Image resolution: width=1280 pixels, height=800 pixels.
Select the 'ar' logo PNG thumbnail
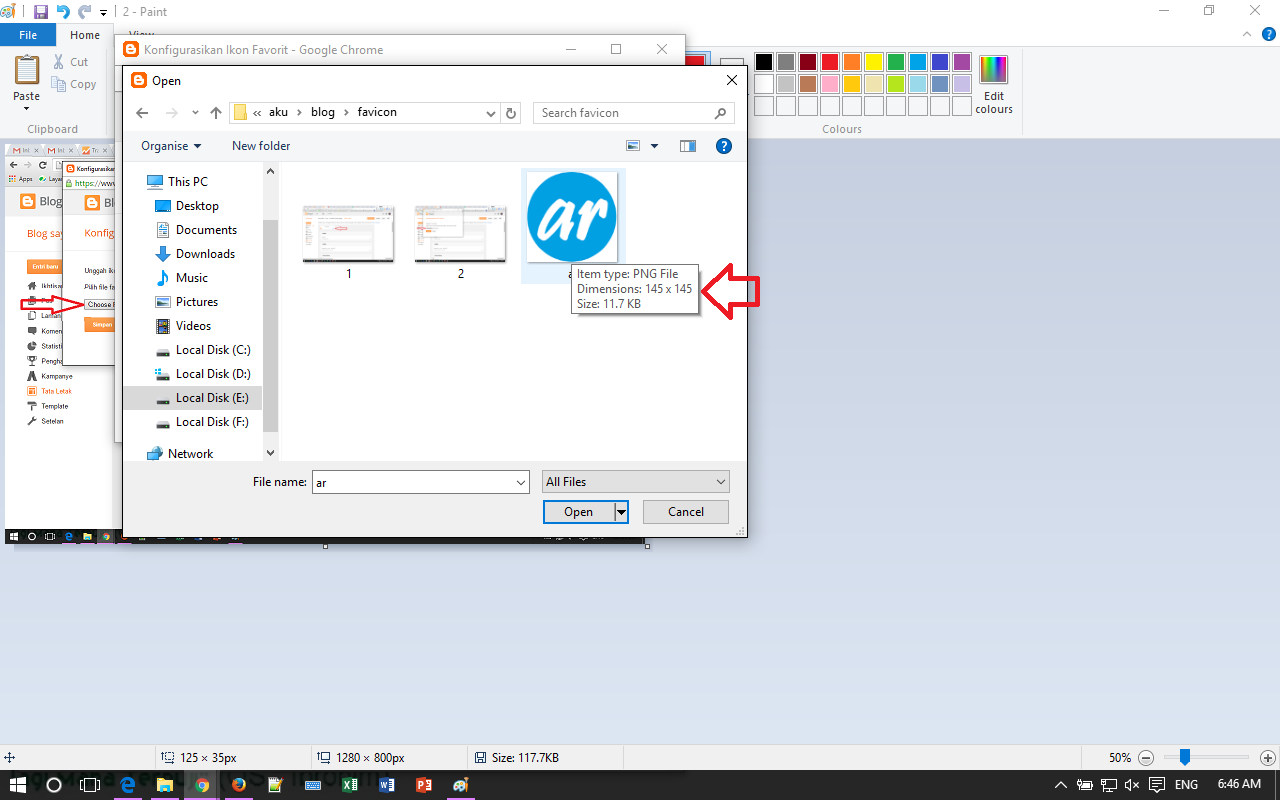click(x=571, y=217)
